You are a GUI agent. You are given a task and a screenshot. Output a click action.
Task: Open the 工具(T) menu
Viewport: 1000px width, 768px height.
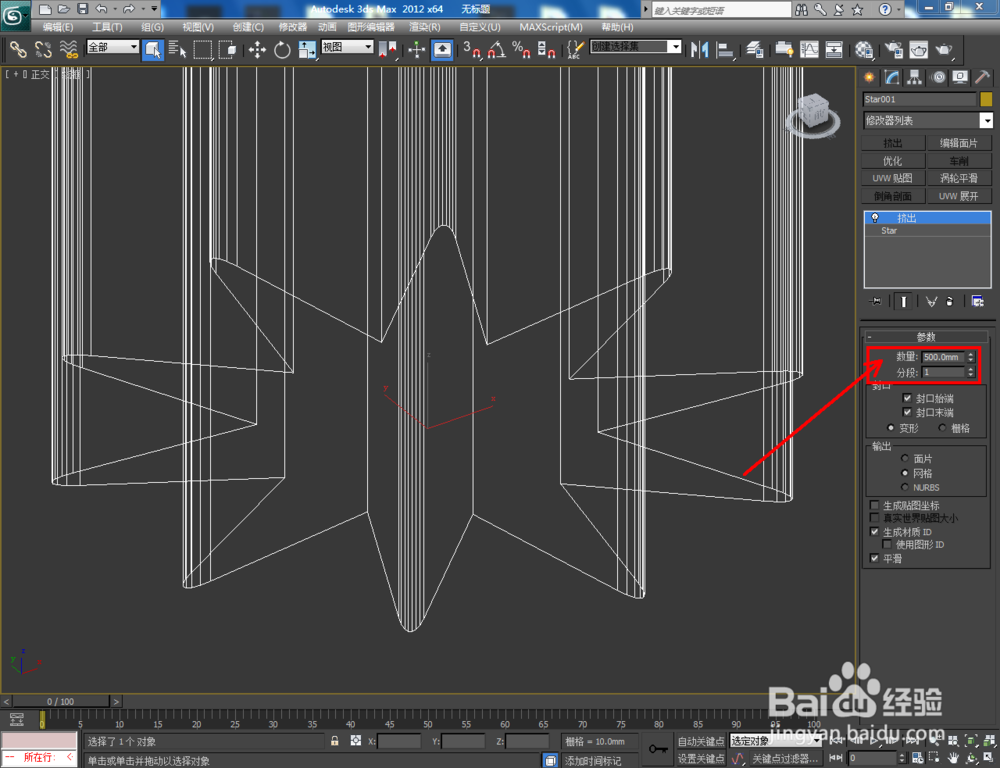pos(107,27)
